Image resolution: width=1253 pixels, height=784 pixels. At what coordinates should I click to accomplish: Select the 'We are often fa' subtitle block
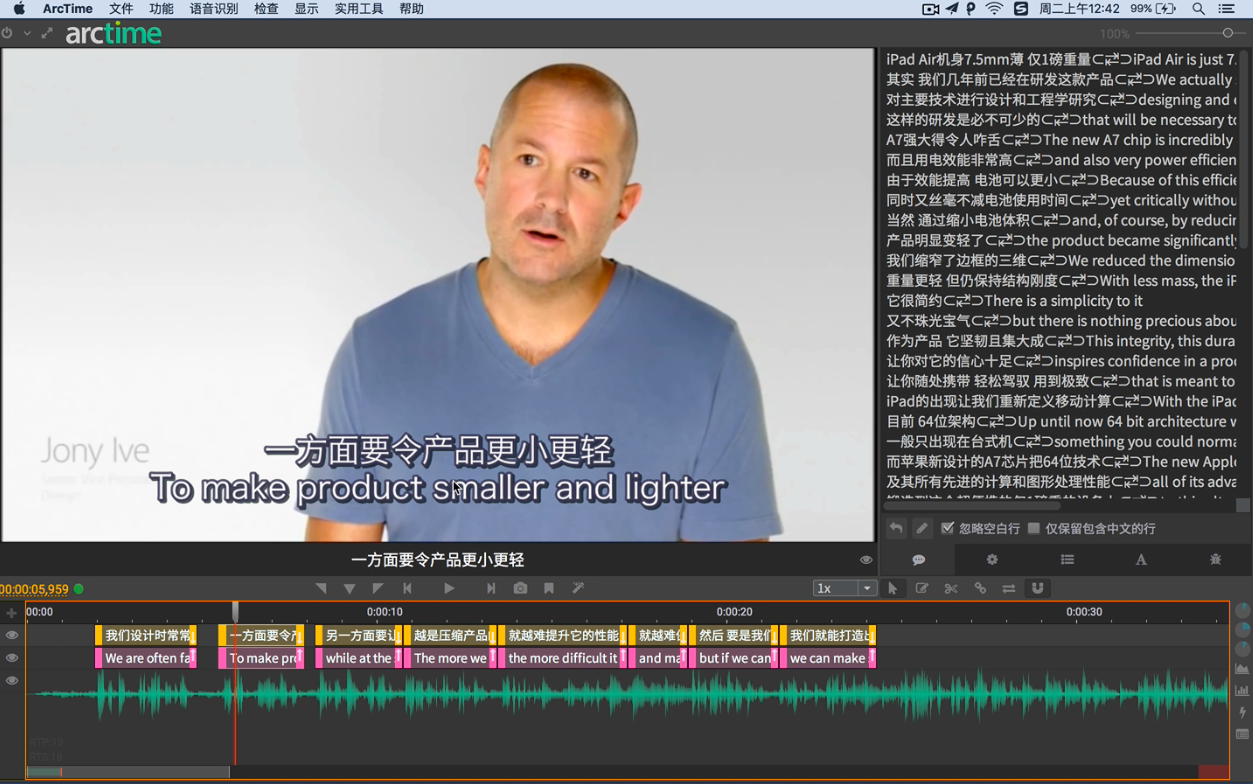click(146, 658)
